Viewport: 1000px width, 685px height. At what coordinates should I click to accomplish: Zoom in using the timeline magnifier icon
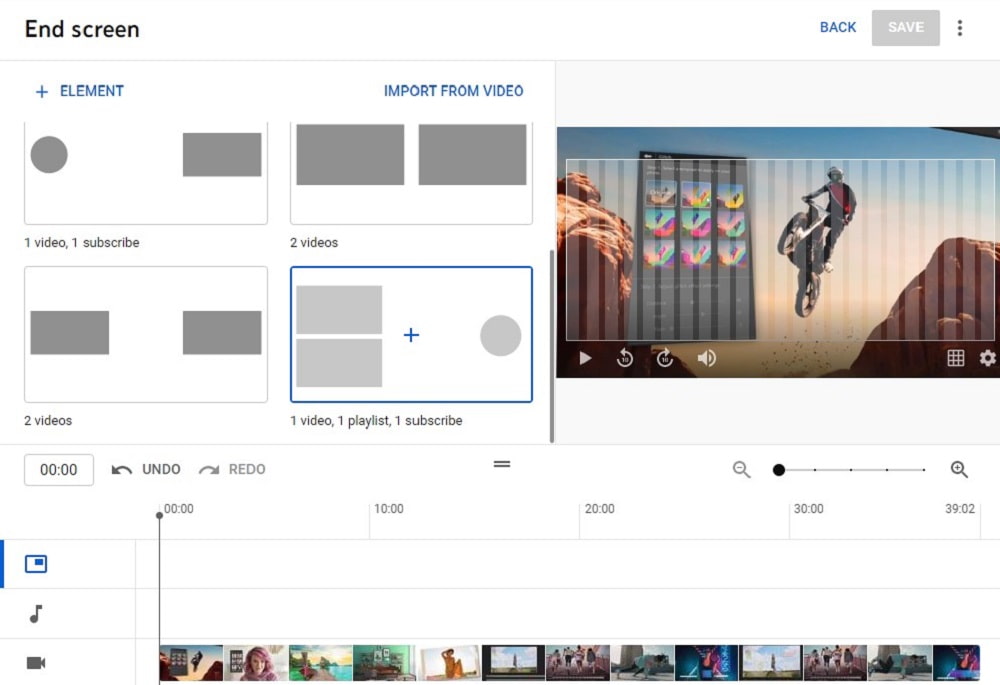(959, 469)
